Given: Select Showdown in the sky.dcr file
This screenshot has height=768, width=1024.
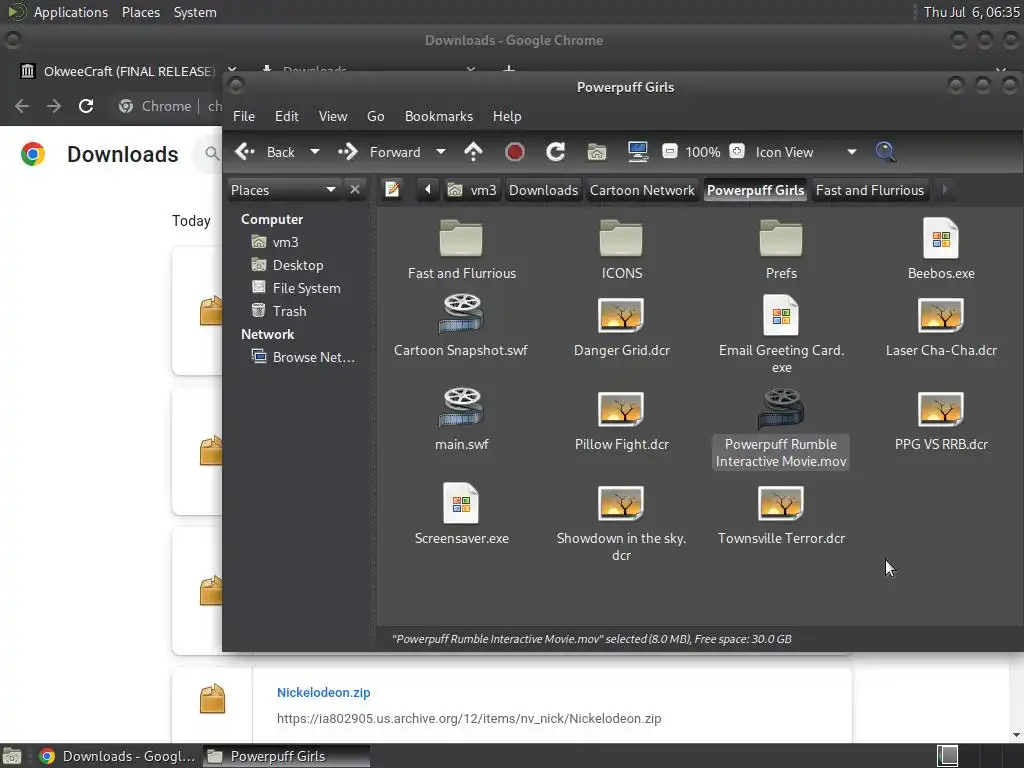Looking at the screenshot, I should 621,524.
